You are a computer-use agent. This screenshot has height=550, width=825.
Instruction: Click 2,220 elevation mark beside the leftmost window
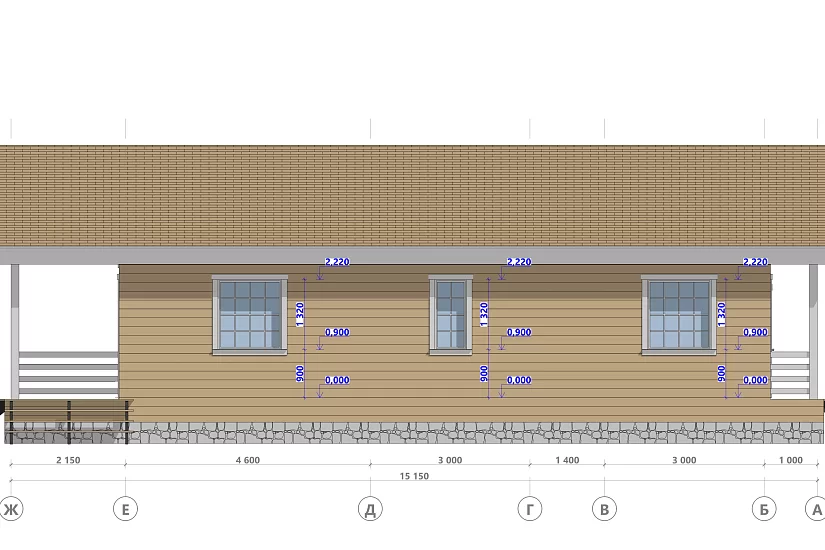click(337, 262)
